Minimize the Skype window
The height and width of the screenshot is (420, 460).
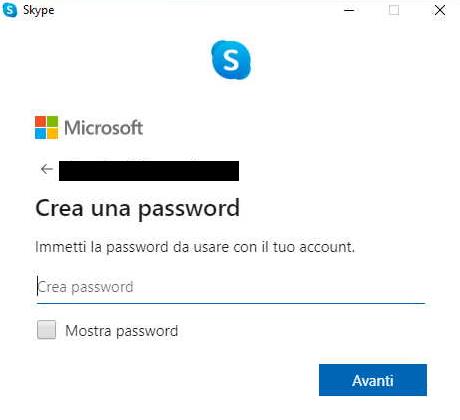coord(349,10)
